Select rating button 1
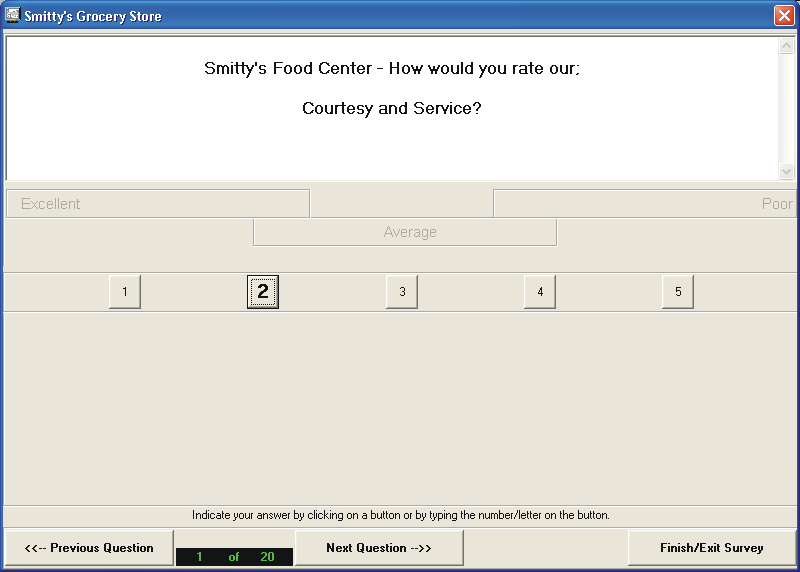800x572 pixels. coord(125,292)
